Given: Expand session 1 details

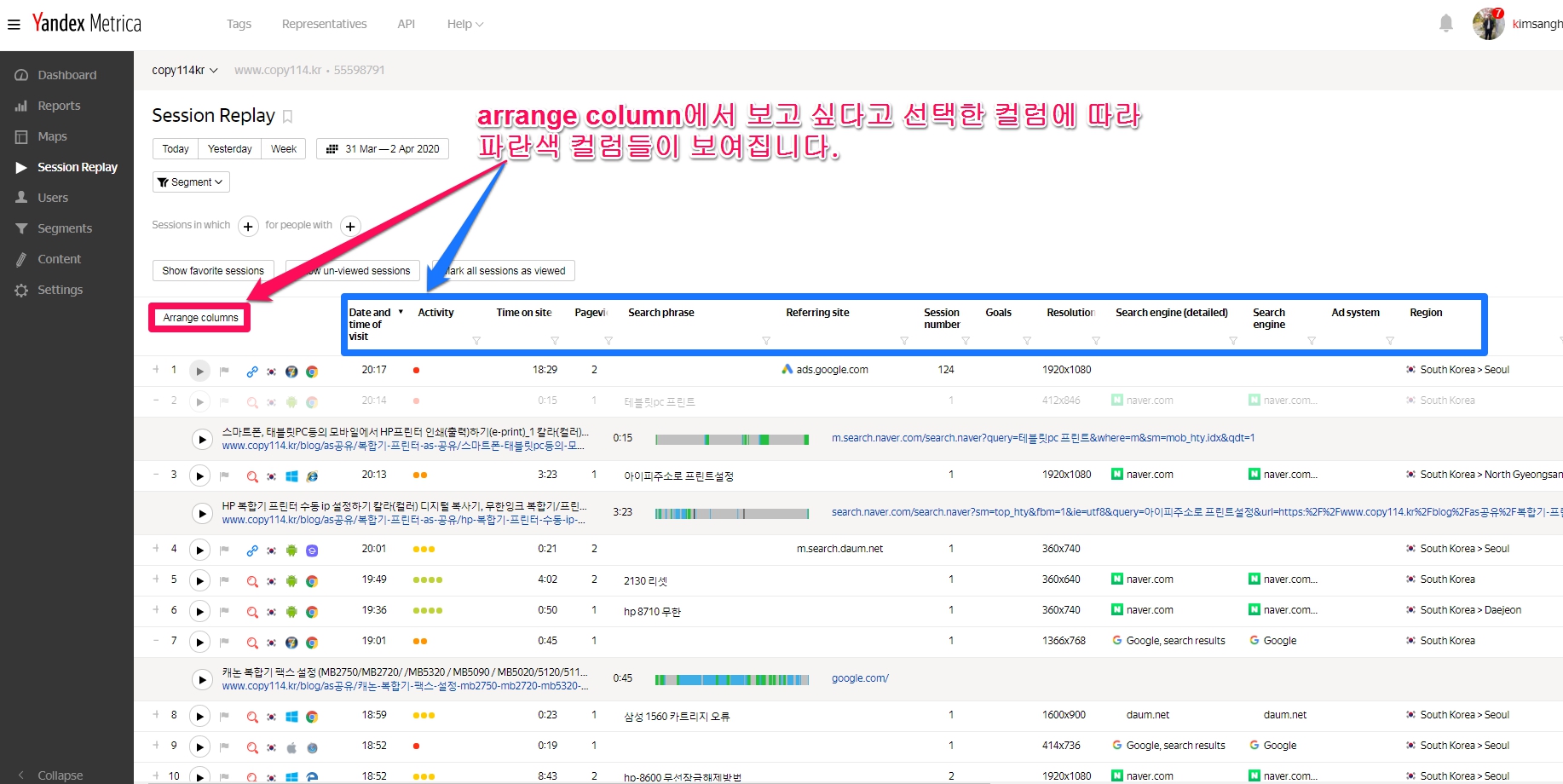Looking at the screenshot, I should click(x=156, y=370).
